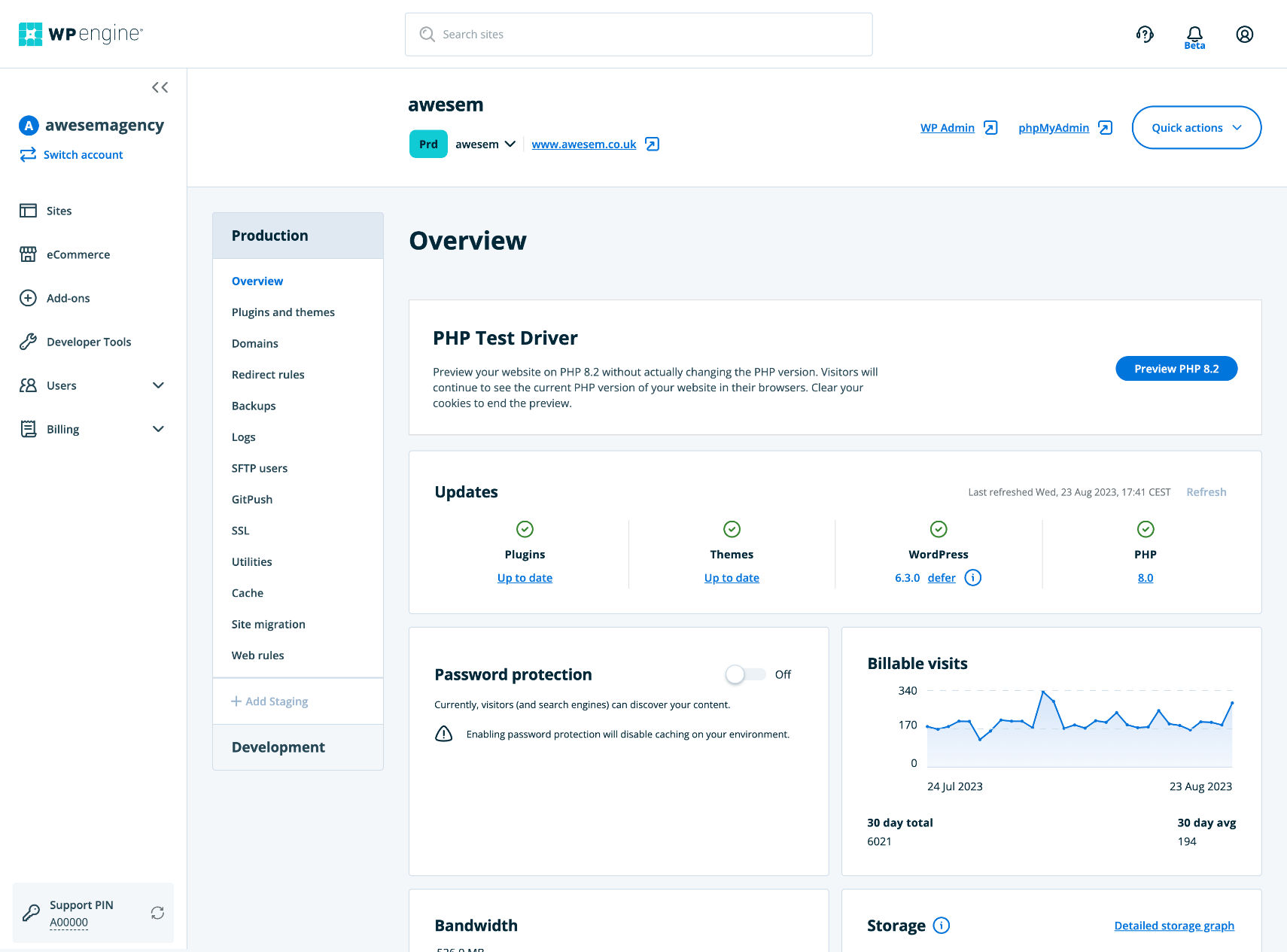Click the password protection warning triangle
Viewport: 1287px width, 952px height.
pos(444,734)
